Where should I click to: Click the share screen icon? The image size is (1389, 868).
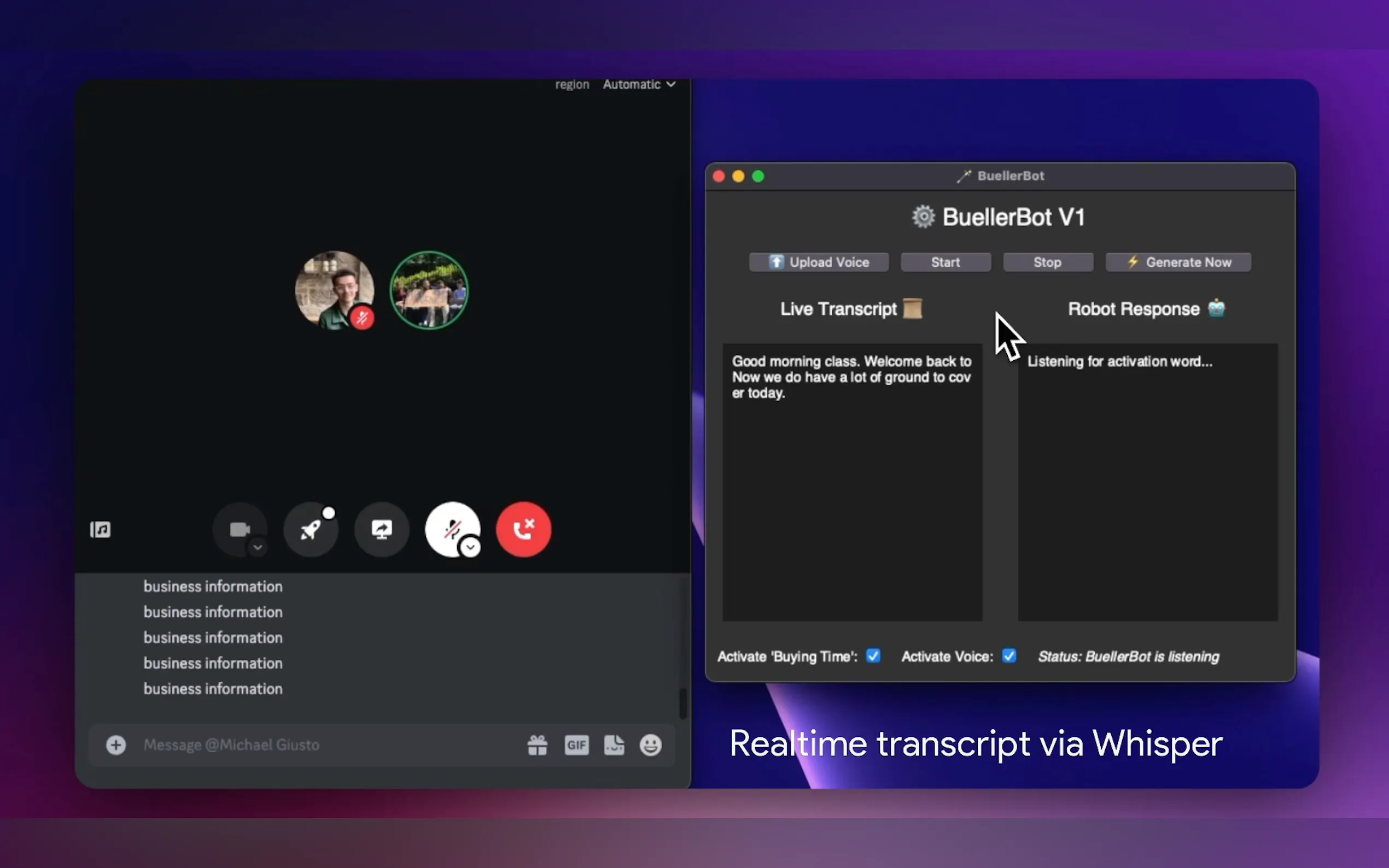coord(381,529)
